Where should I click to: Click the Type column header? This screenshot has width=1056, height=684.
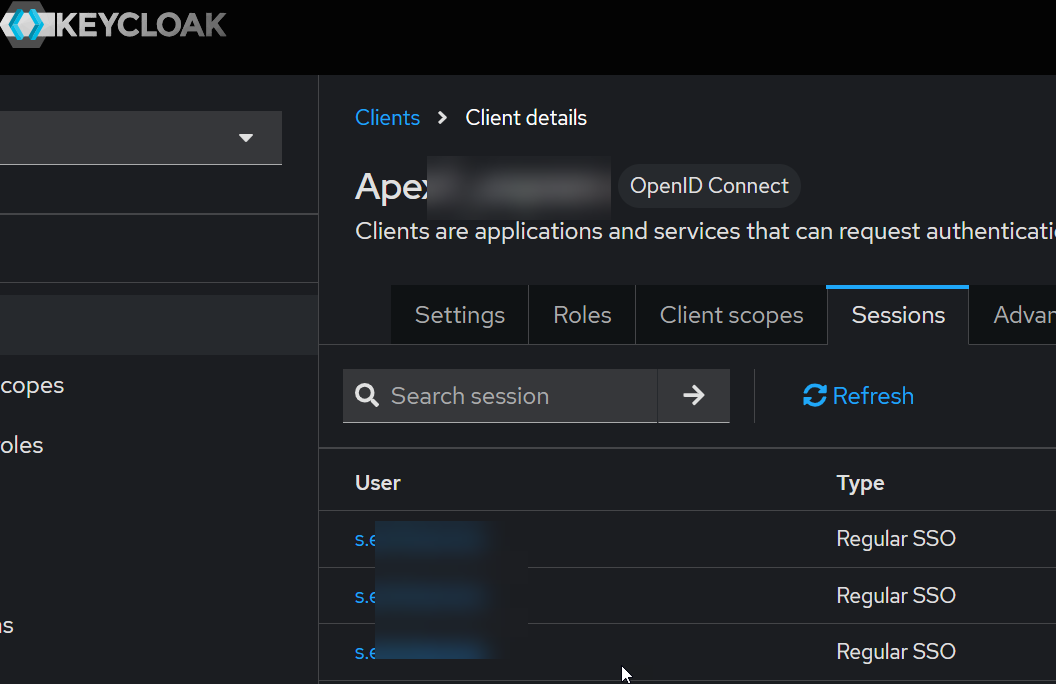click(x=860, y=483)
